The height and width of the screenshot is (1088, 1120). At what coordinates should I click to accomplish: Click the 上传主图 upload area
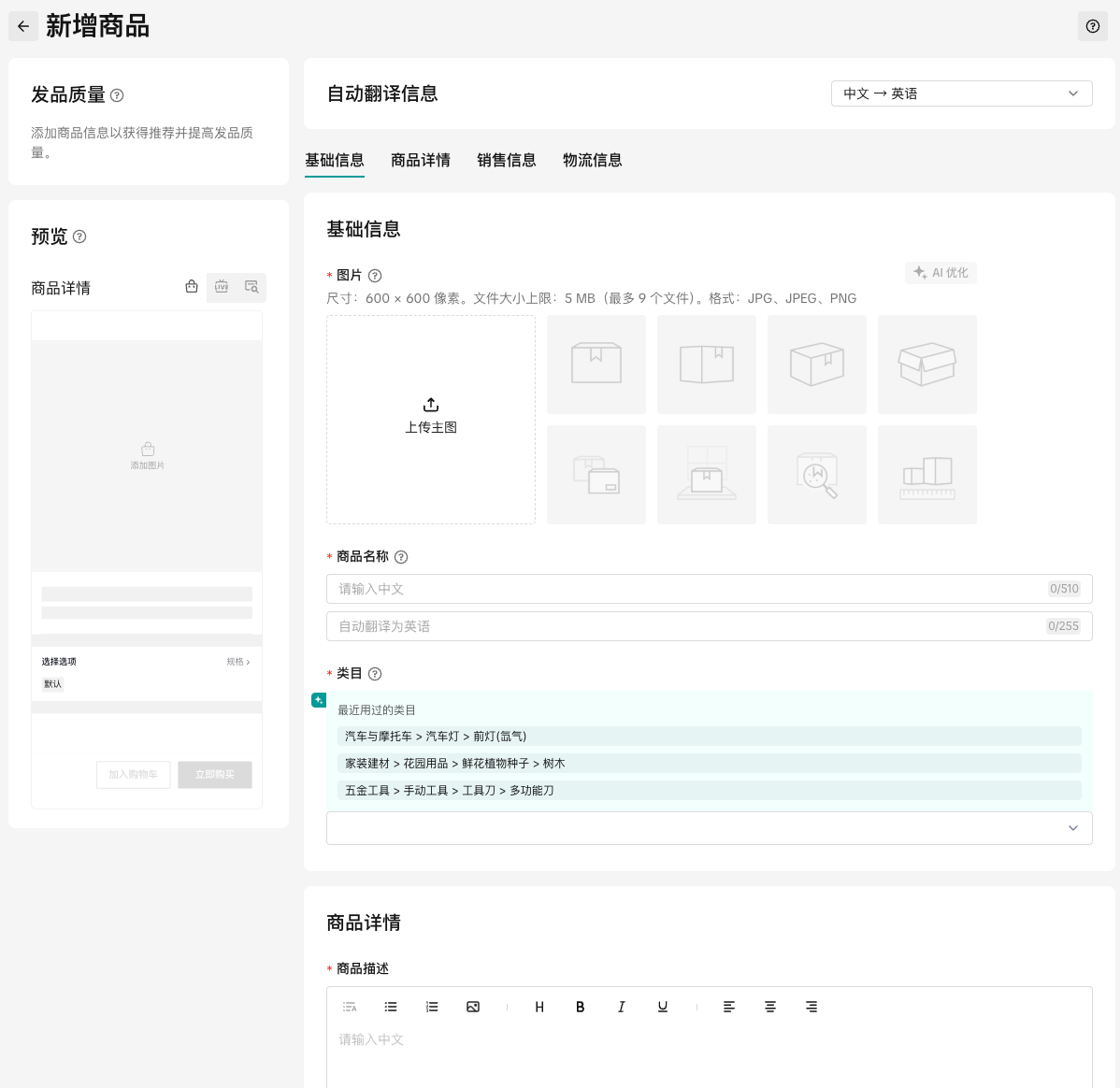pyautogui.click(x=431, y=419)
